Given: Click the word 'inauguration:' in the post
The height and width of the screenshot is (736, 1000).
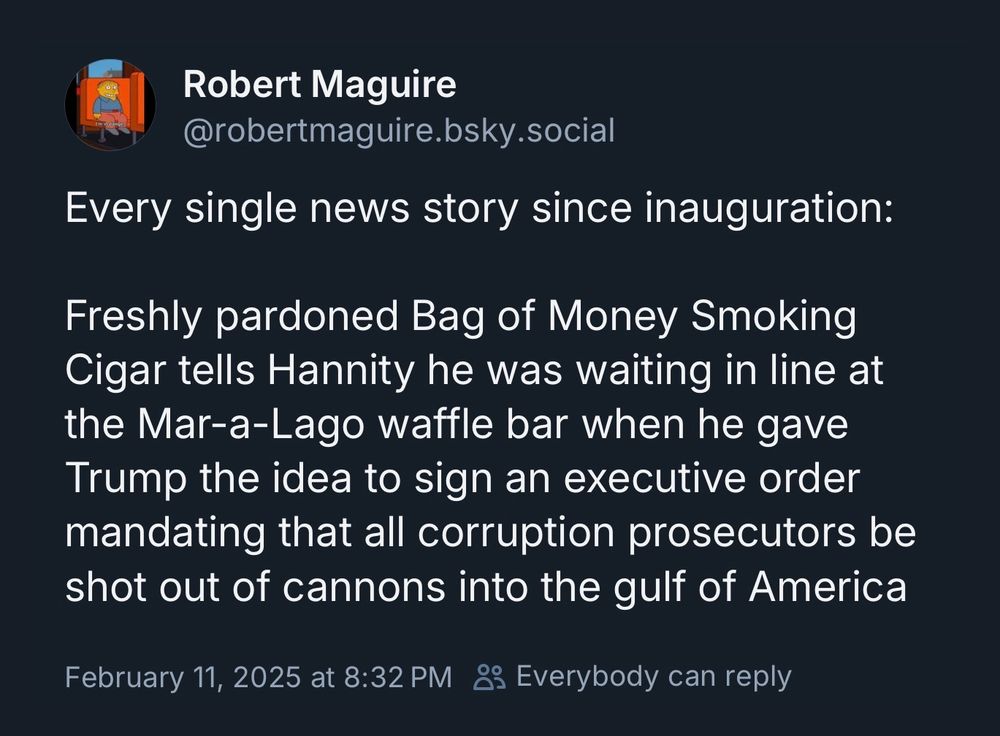Looking at the screenshot, I should 768,209.
